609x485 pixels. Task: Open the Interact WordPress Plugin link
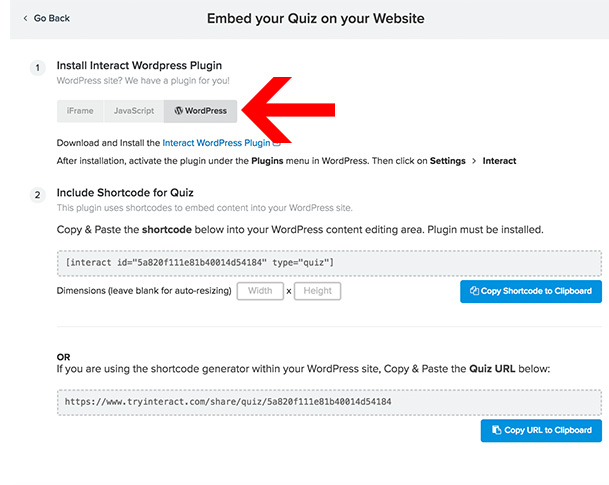pos(216,143)
